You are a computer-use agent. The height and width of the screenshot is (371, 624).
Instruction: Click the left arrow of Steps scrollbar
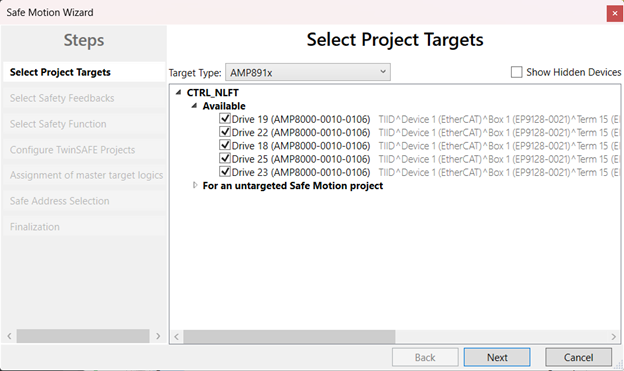click(x=9, y=336)
